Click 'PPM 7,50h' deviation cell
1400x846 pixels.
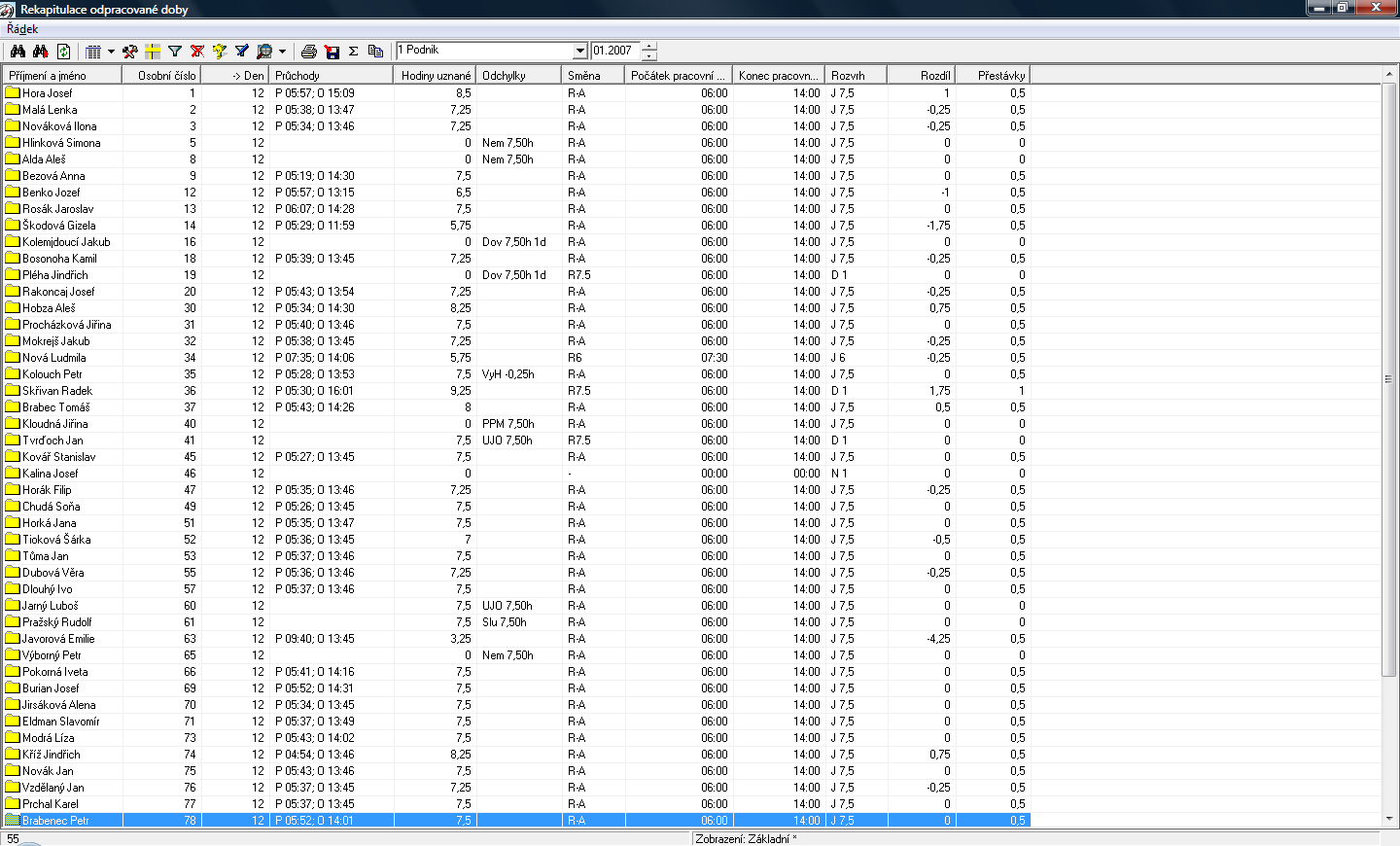click(508, 424)
